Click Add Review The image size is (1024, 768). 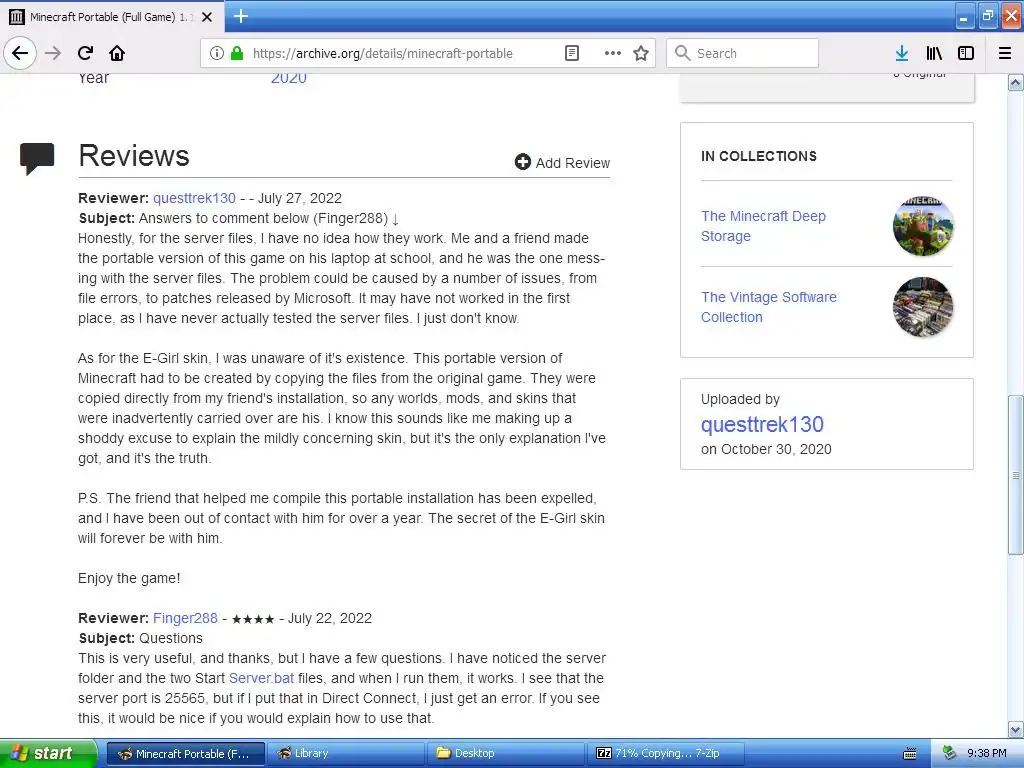(562, 162)
